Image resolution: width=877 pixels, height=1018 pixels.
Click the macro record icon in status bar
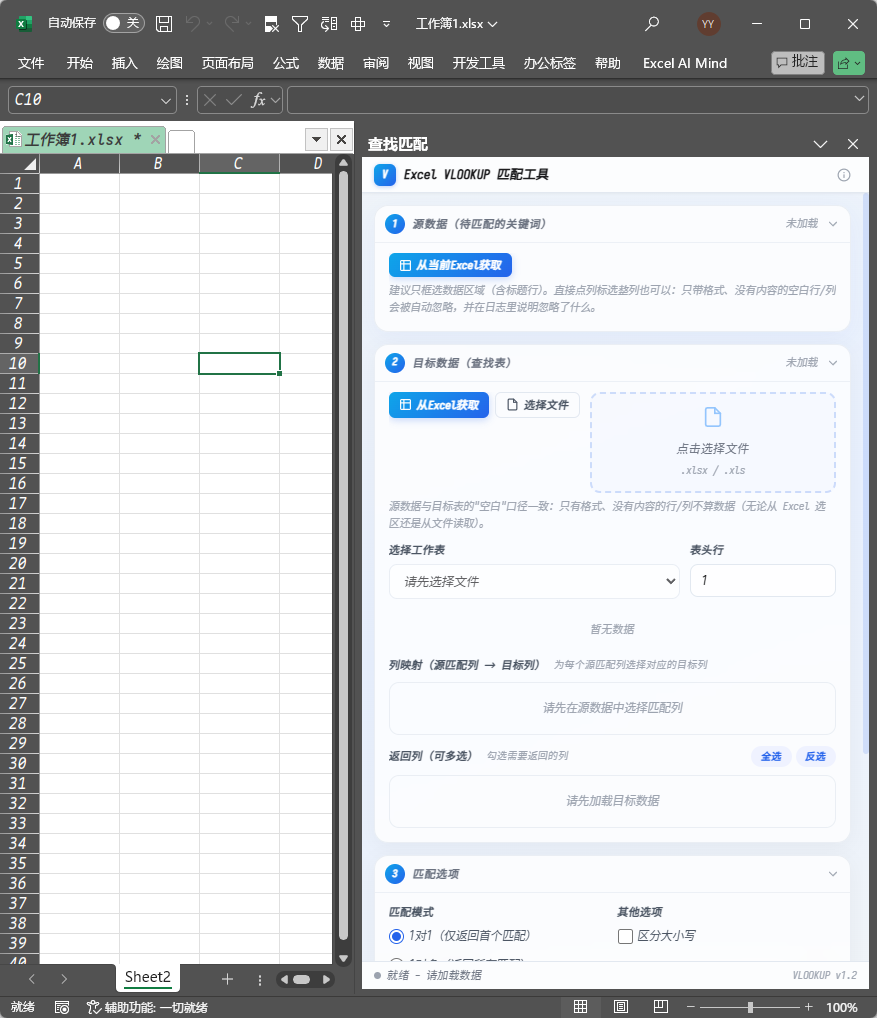point(62,1007)
